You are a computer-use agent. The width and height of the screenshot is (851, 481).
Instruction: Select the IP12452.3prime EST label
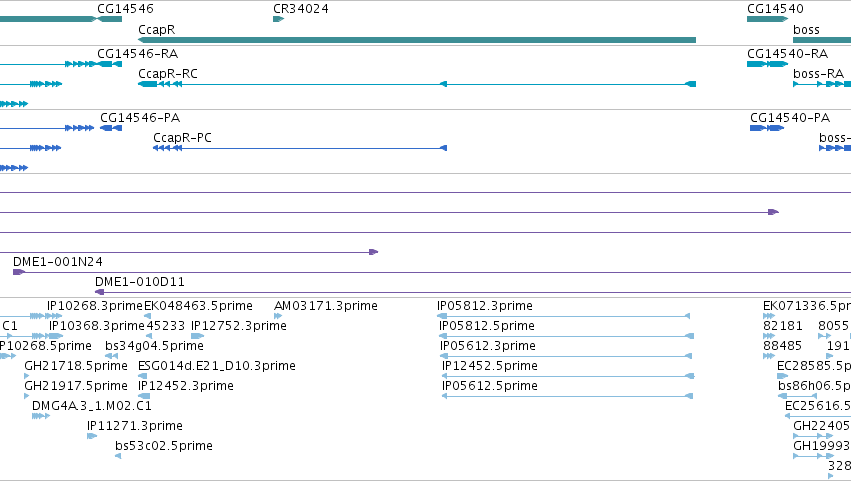coord(186,386)
